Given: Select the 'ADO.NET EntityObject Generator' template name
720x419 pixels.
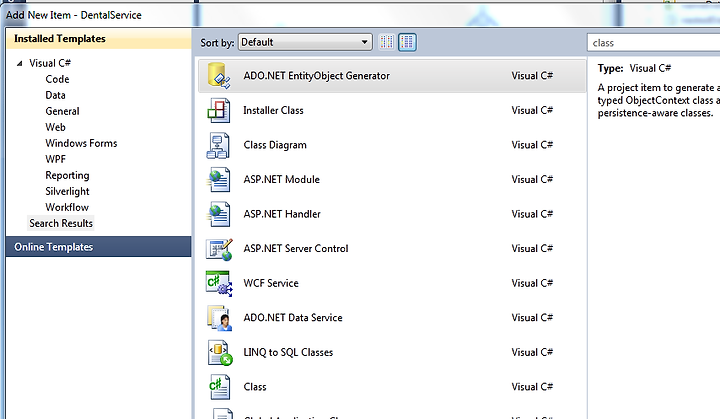Looking at the screenshot, I should (x=316, y=76).
